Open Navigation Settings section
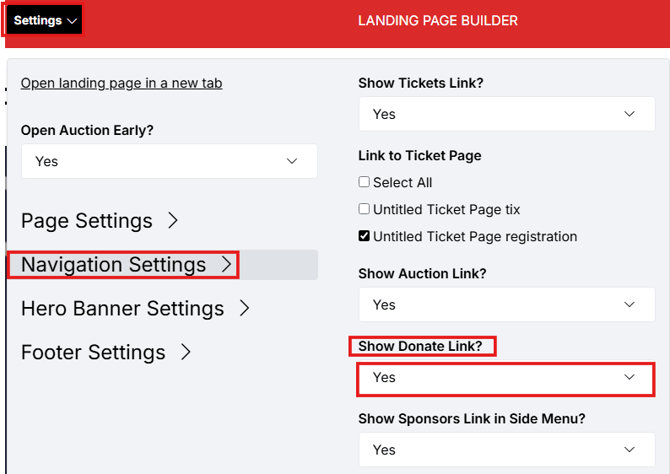Viewport: 670px width, 474px height. point(113,265)
